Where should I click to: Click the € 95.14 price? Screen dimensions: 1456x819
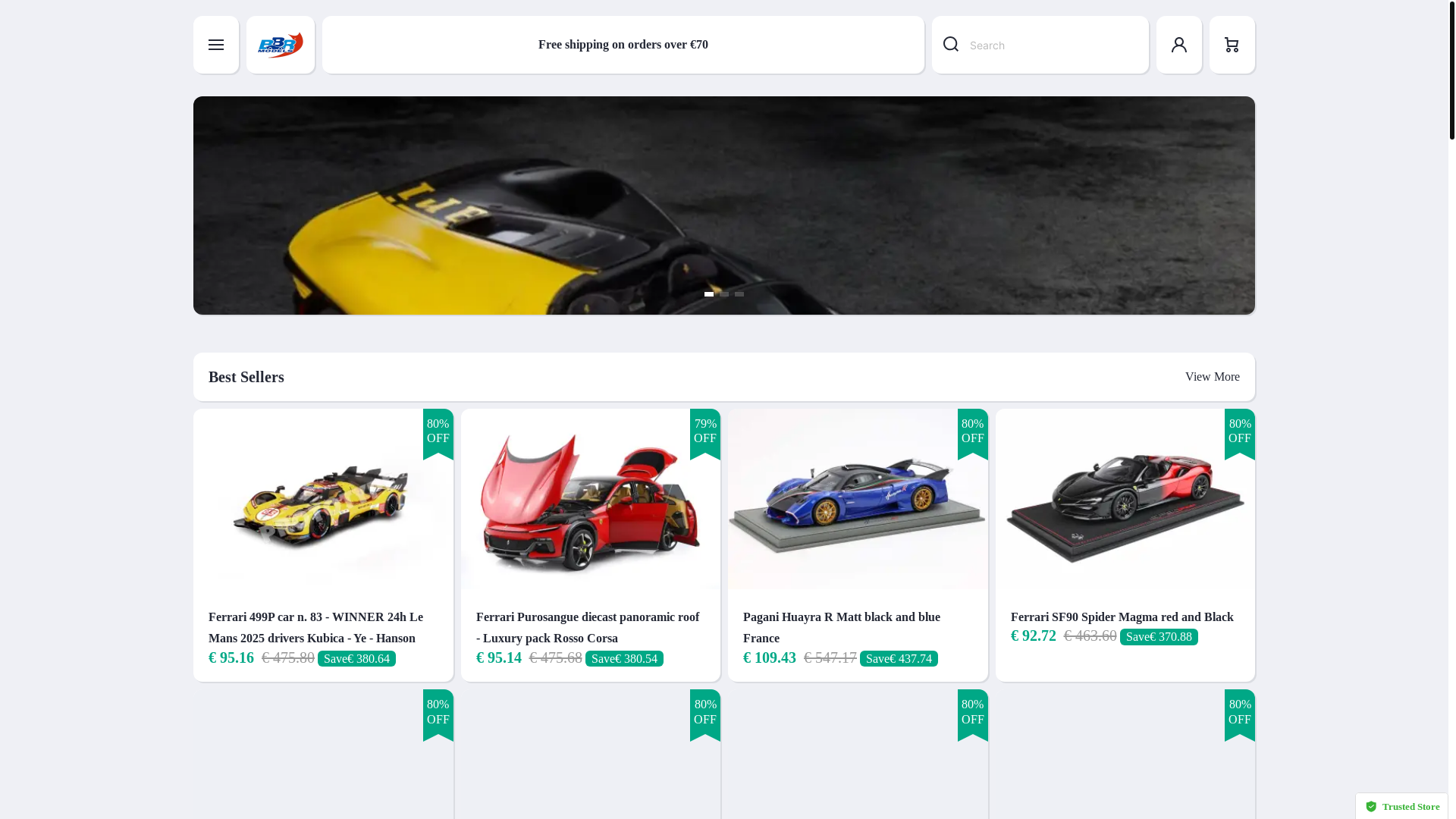point(499,657)
